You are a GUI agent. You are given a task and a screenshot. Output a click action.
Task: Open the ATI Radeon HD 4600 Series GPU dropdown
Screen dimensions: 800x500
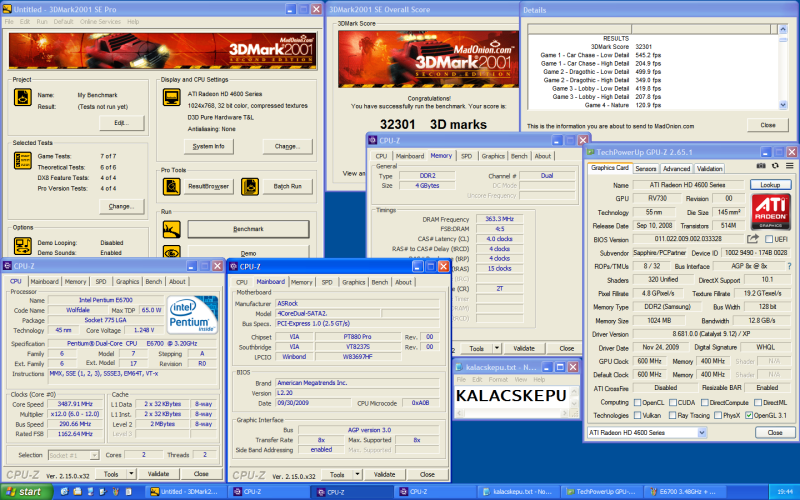click(x=702, y=433)
